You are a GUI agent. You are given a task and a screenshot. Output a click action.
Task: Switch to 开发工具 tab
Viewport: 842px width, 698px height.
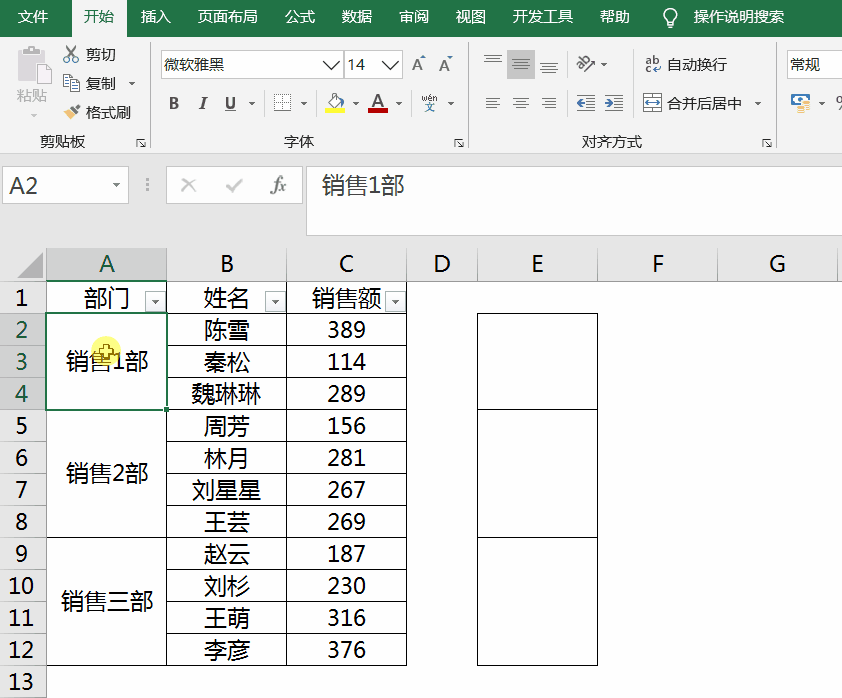coord(542,17)
